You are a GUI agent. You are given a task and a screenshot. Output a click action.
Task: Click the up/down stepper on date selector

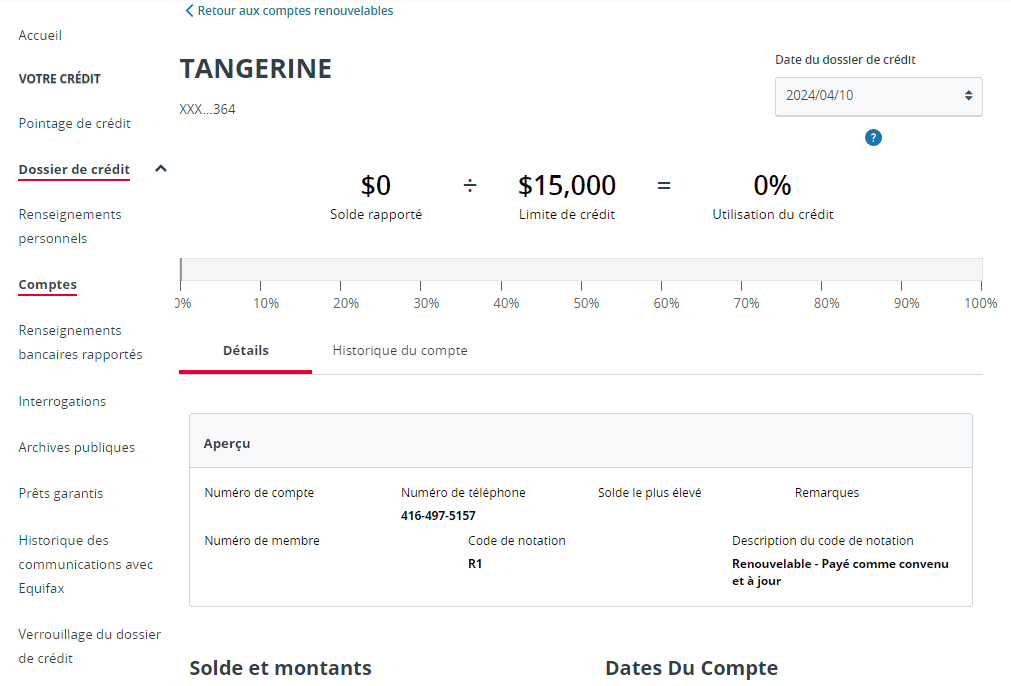click(x=968, y=96)
